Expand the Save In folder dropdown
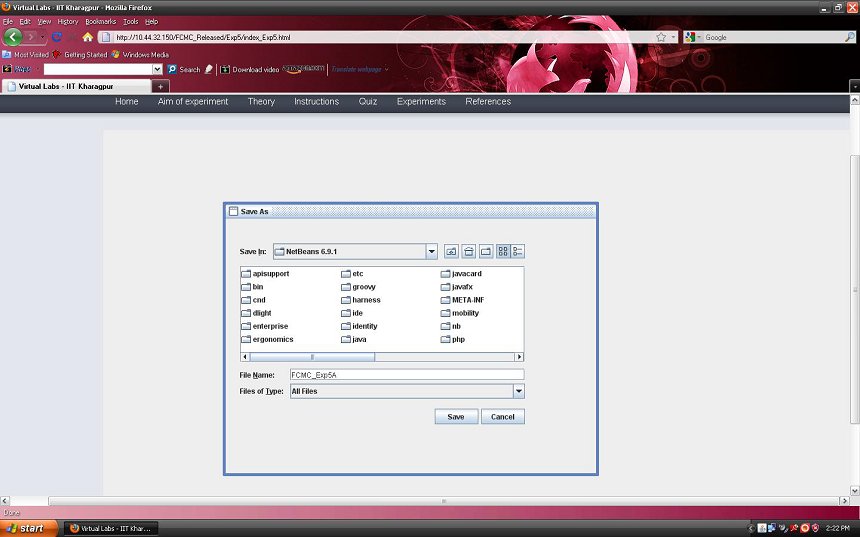 tap(432, 251)
